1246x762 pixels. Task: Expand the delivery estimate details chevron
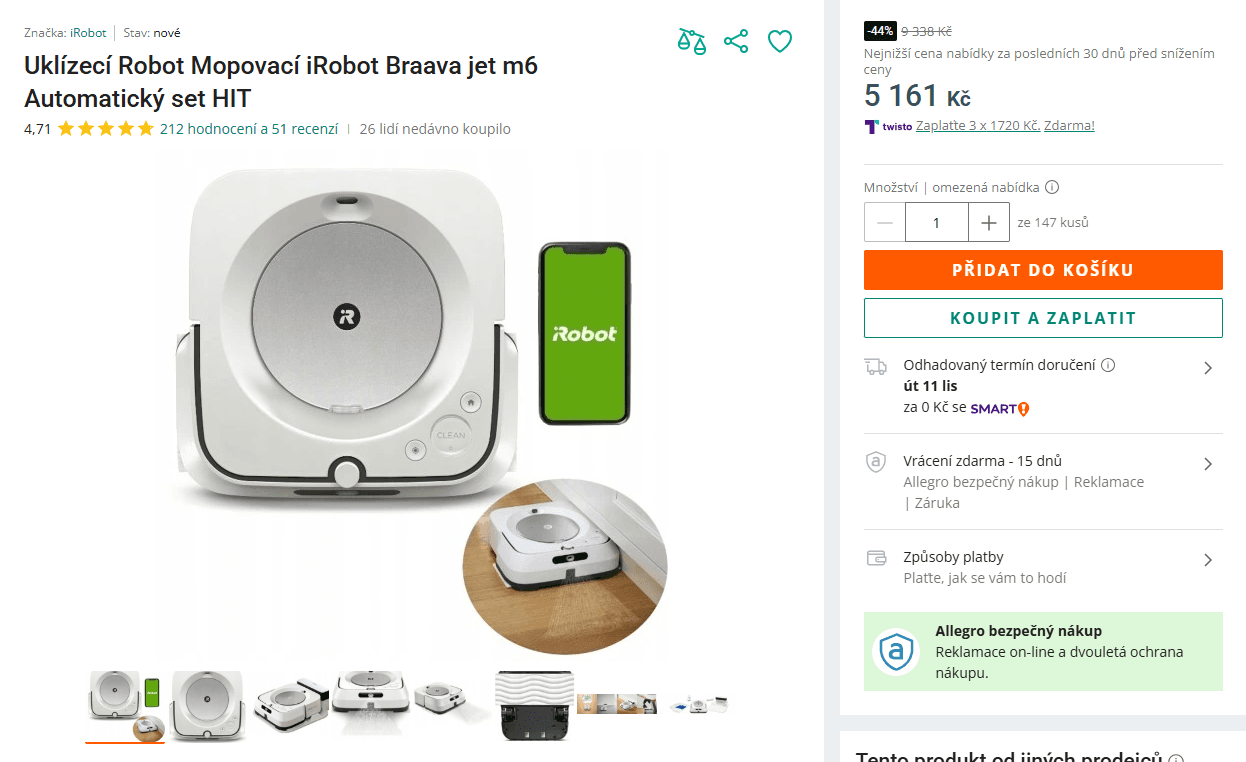1209,367
